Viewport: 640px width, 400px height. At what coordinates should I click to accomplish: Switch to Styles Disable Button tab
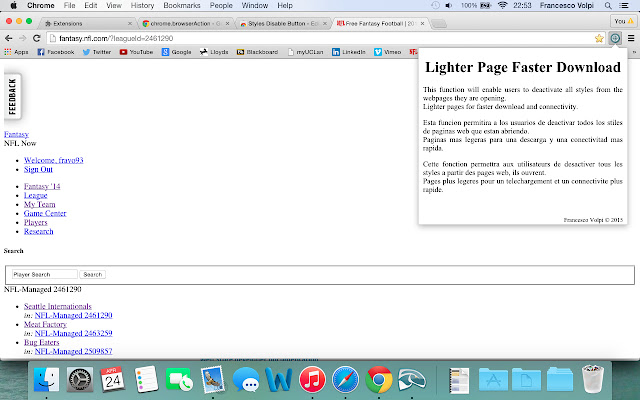click(x=283, y=24)
